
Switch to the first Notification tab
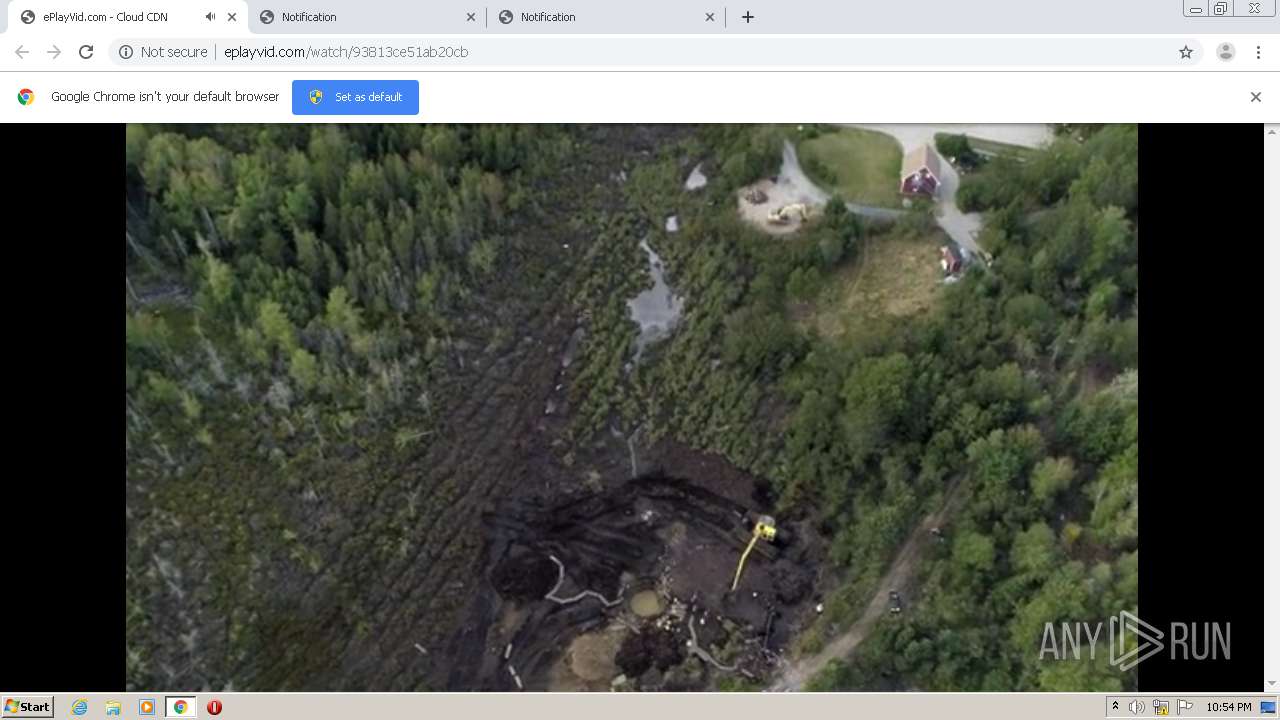point(367,17)
